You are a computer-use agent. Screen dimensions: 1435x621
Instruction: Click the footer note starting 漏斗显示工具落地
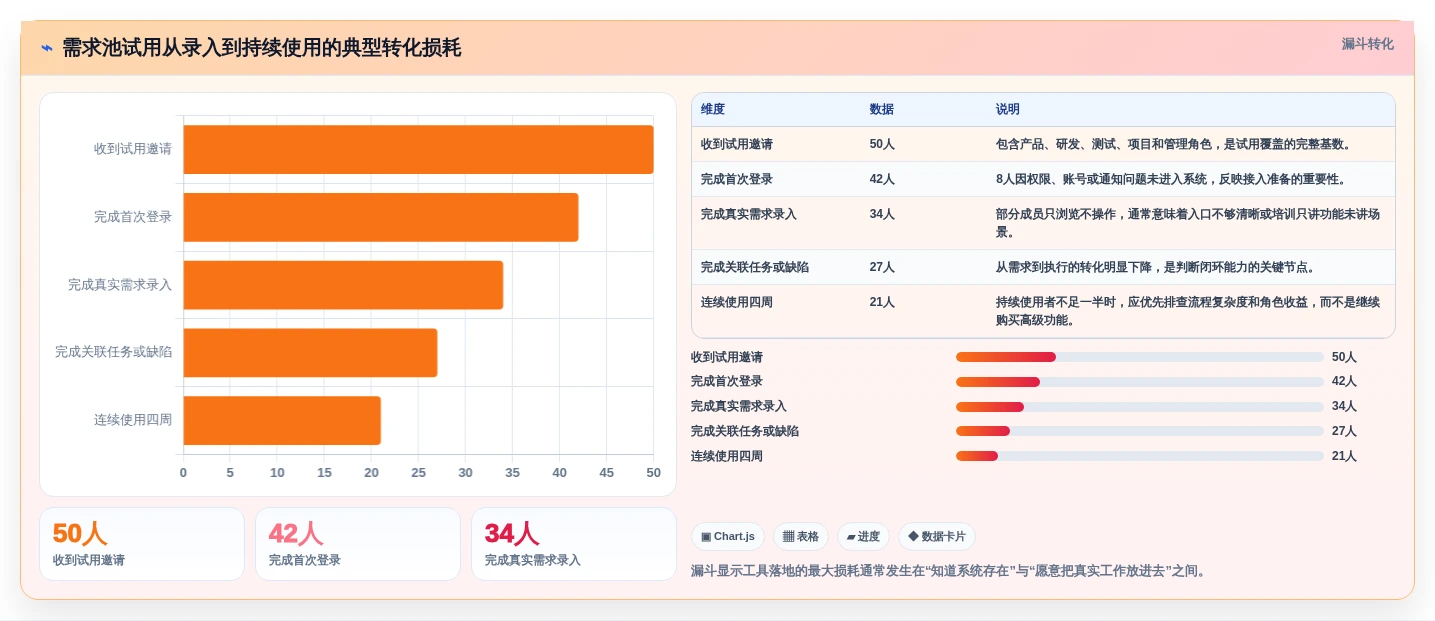(x=950, y=571)
